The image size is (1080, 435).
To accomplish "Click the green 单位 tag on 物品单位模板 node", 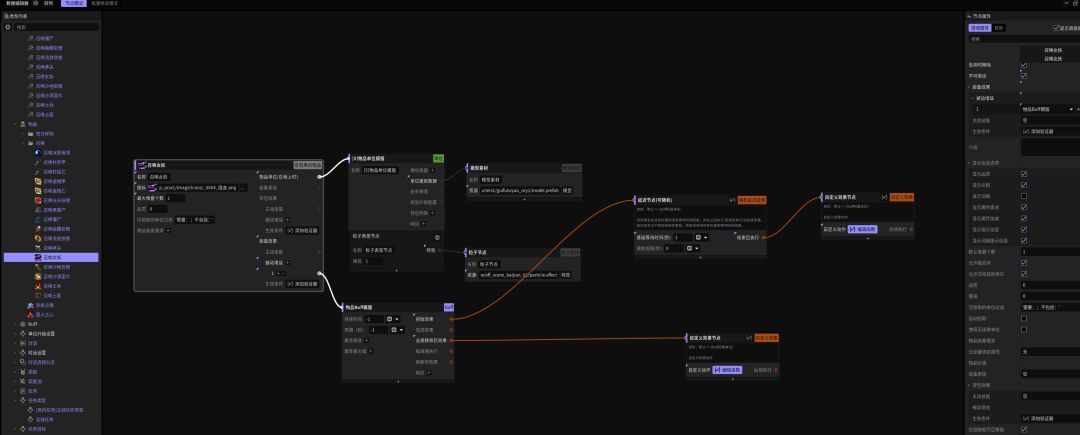I will [438, 159].
